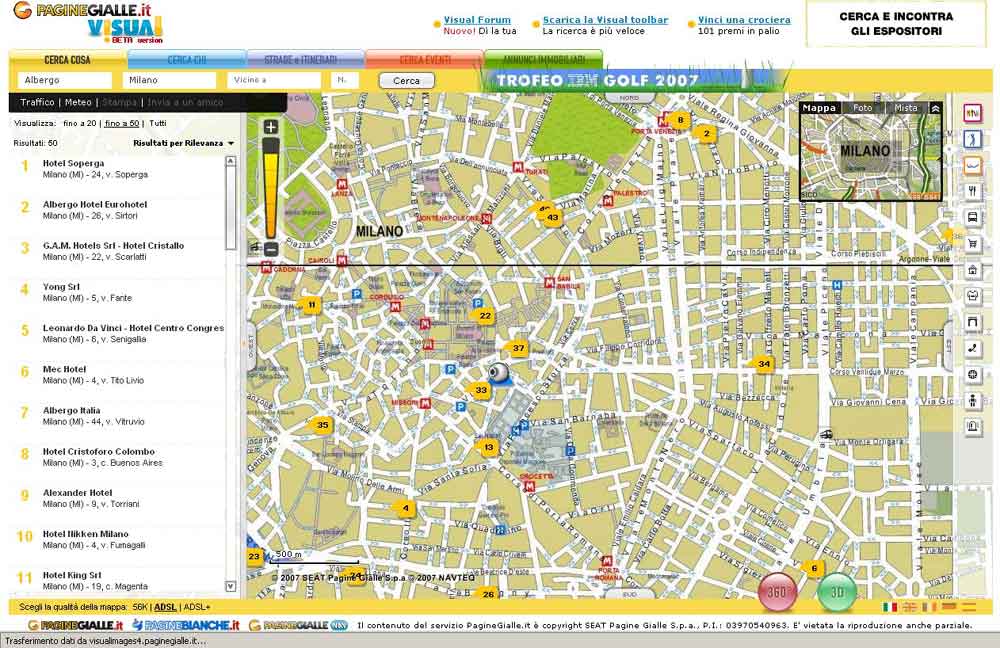The width and height of the screenshot is (1000, 648).
Task: Click the zoom in plus button
Action: pos(271,127)
